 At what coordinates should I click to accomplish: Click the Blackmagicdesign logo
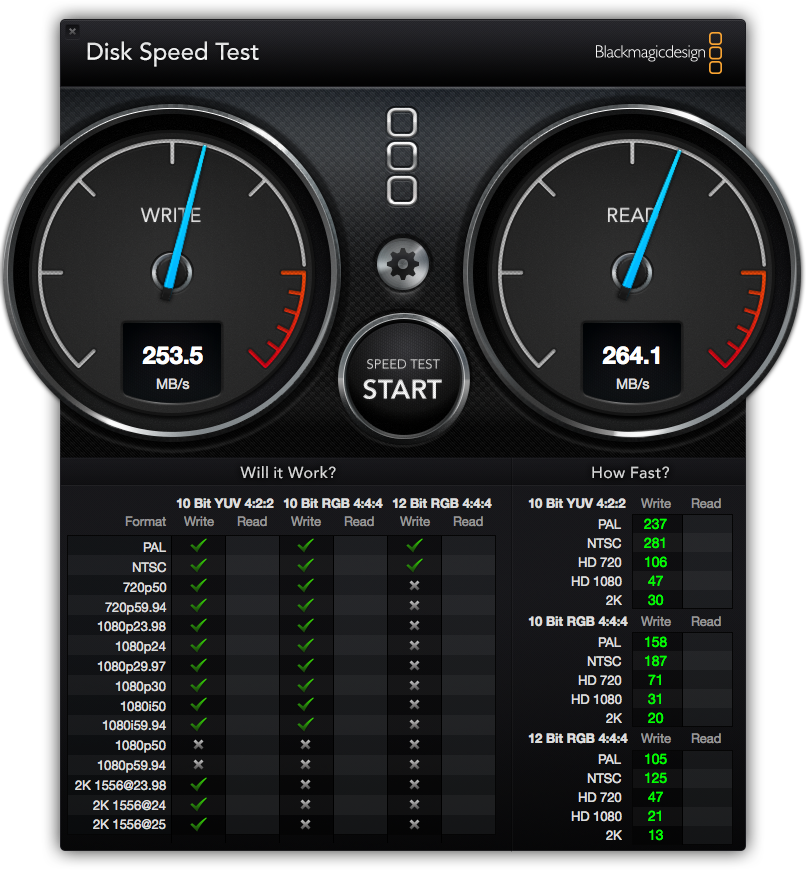[658, 53]
